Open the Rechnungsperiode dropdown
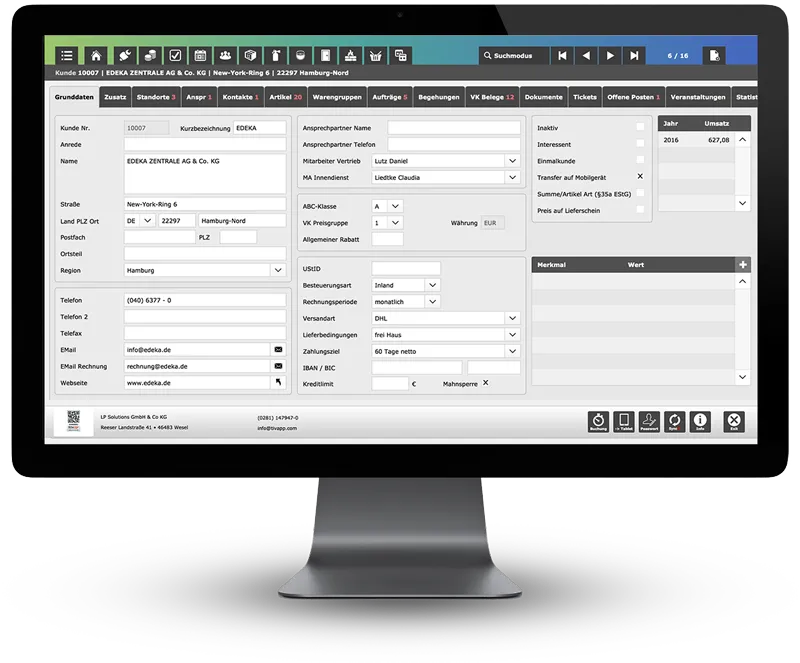 pyautogui.click(x=433, y=302)
